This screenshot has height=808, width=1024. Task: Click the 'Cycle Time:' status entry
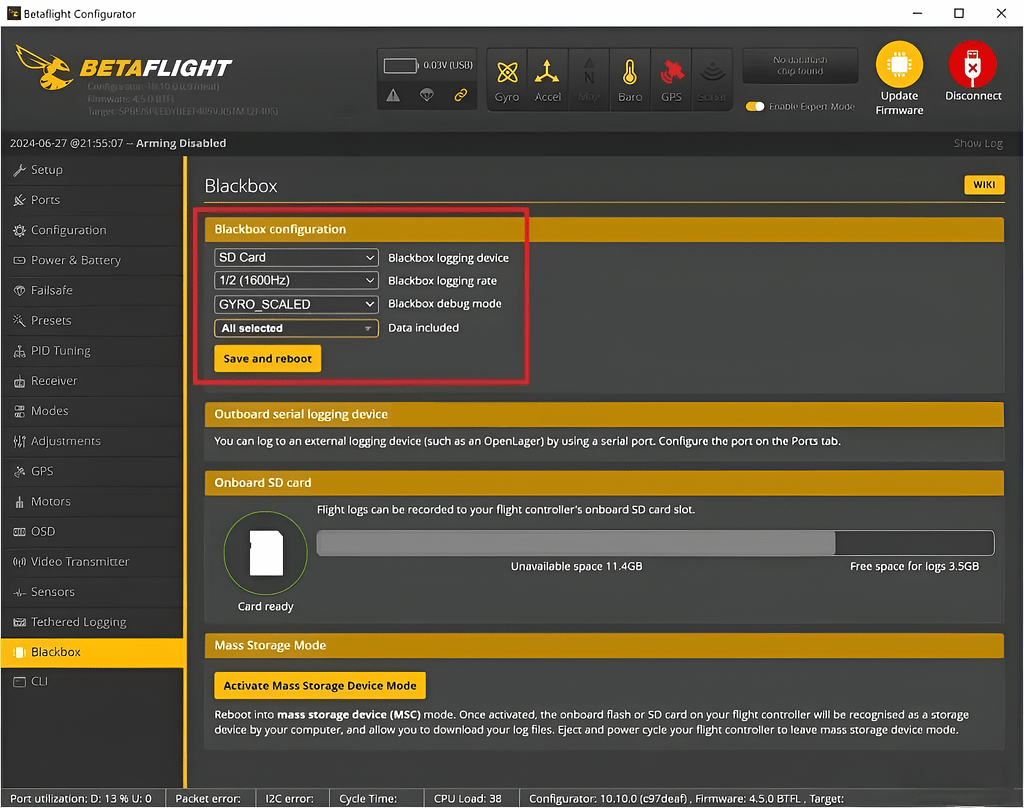pos(368,798)
